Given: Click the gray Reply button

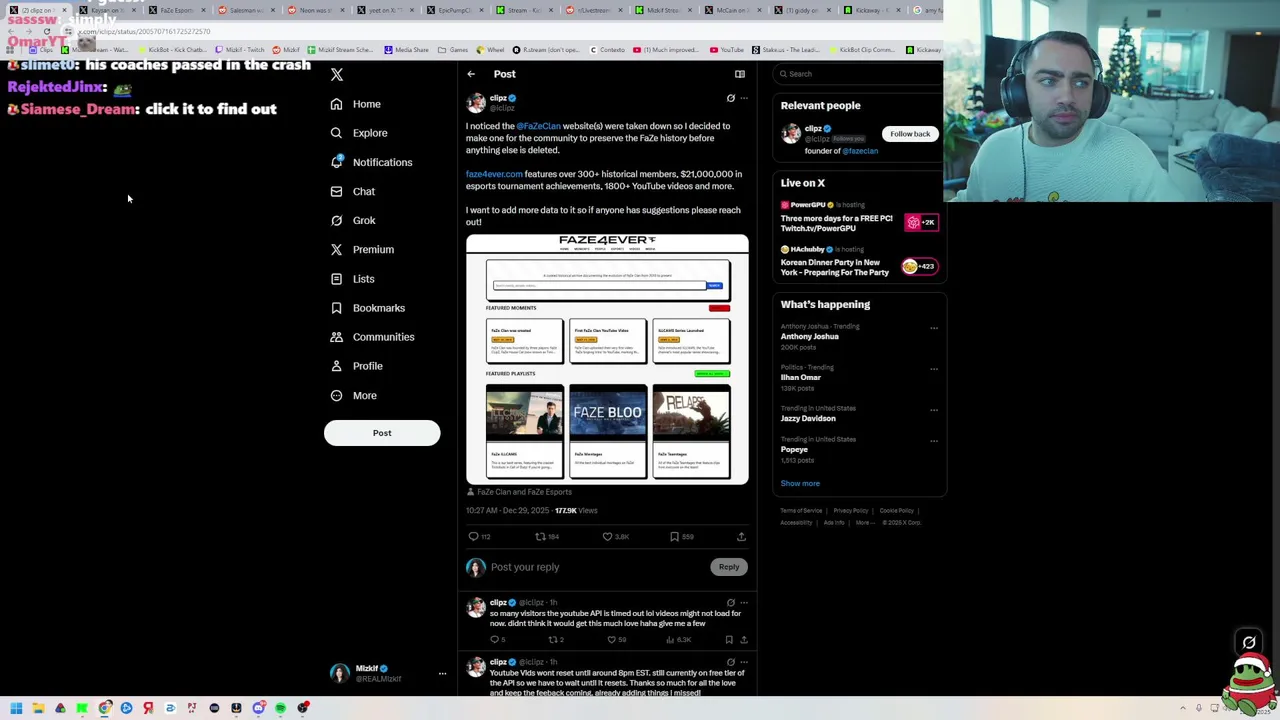Looking at the screenshot, I should [729, 567].
